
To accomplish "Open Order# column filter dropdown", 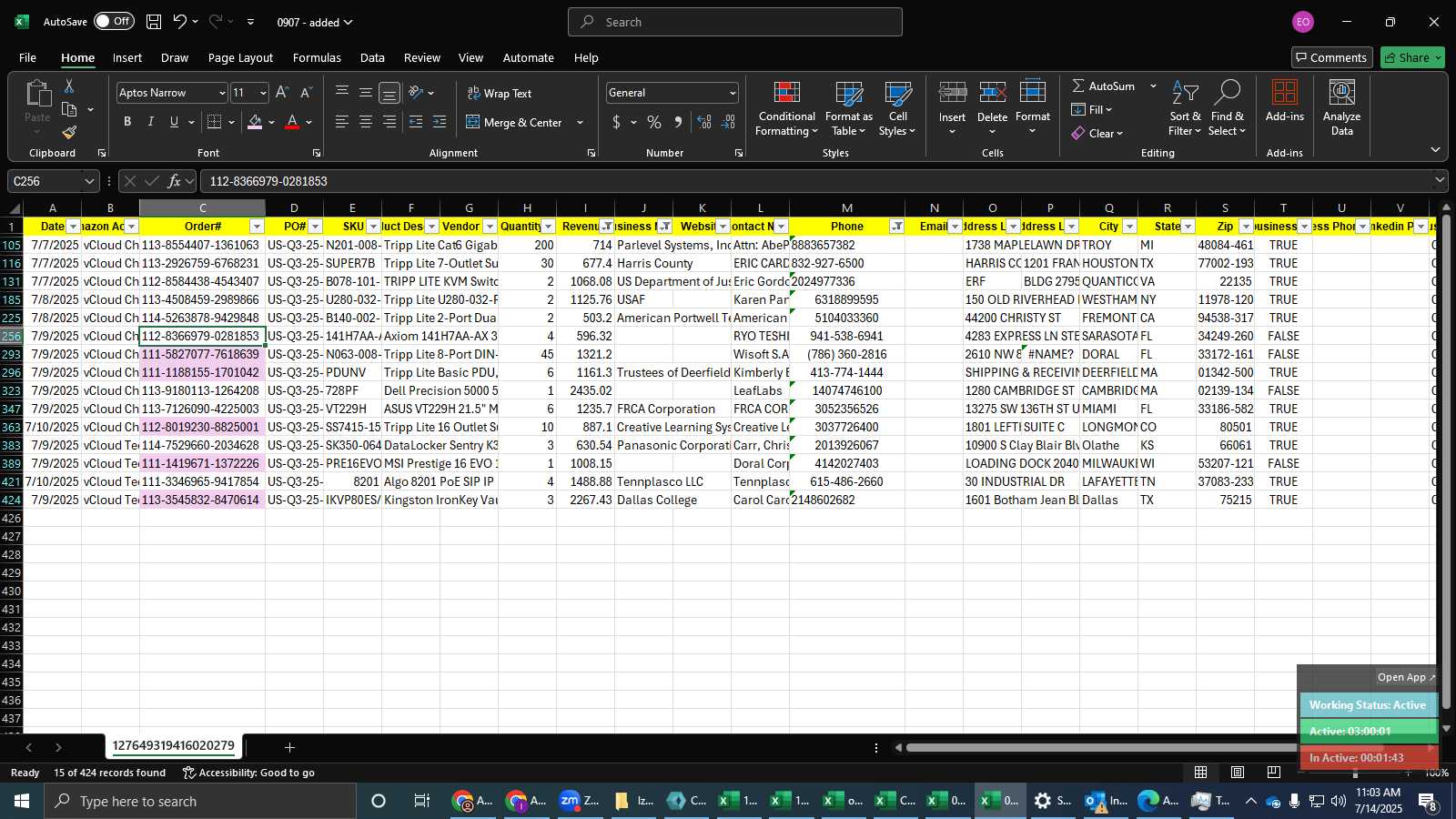I will pyautogui.click(x=257, y=227).
